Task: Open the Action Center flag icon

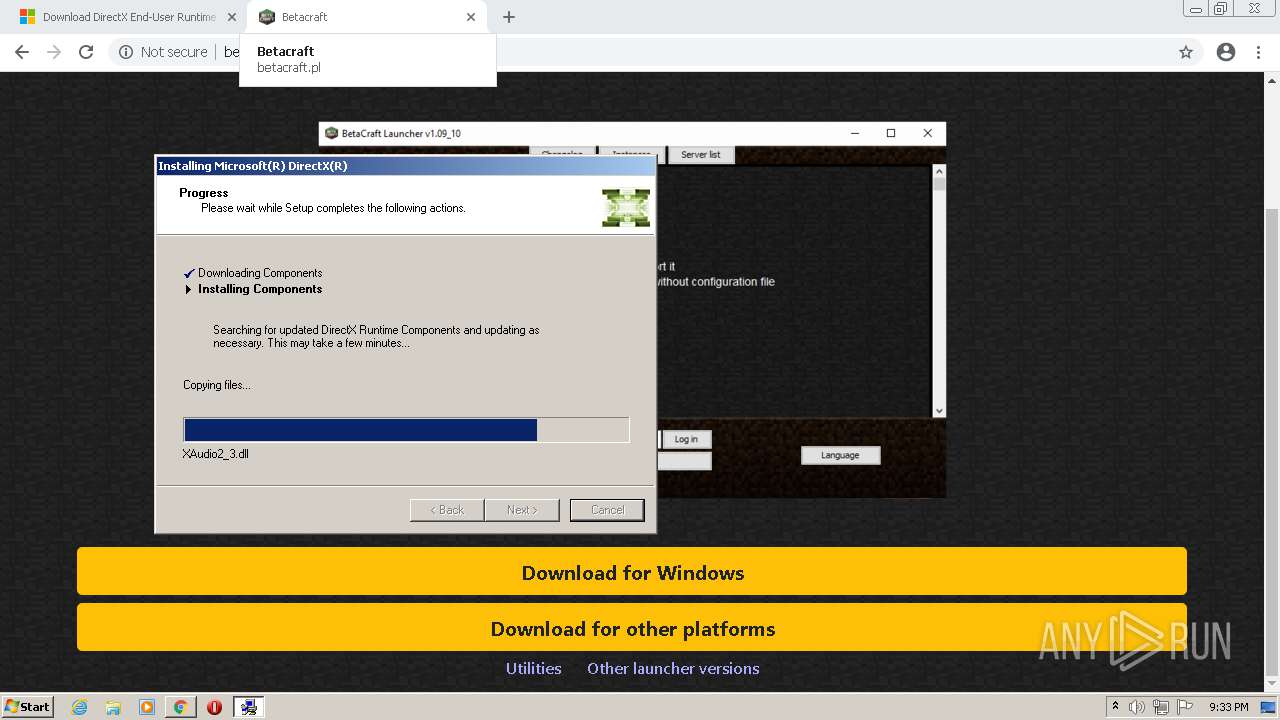Action: [1185, 707]
